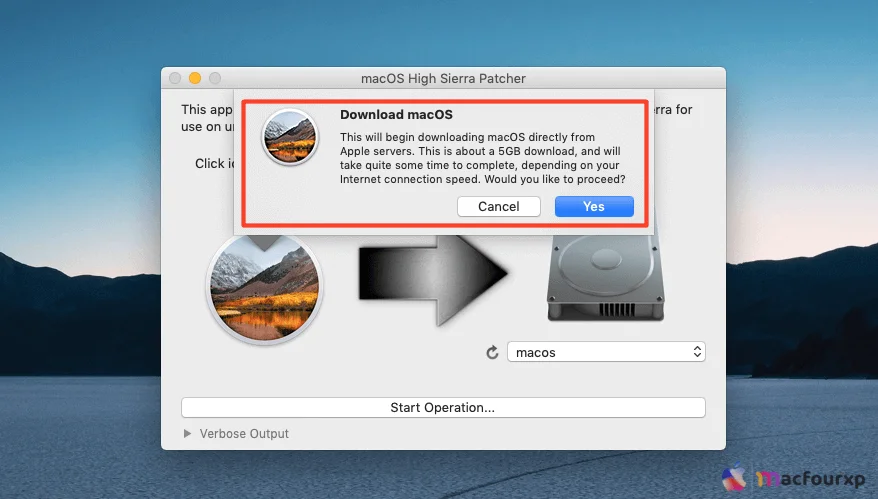
Task: Click the large High Sierra installer icon
Action: point(264,287)
